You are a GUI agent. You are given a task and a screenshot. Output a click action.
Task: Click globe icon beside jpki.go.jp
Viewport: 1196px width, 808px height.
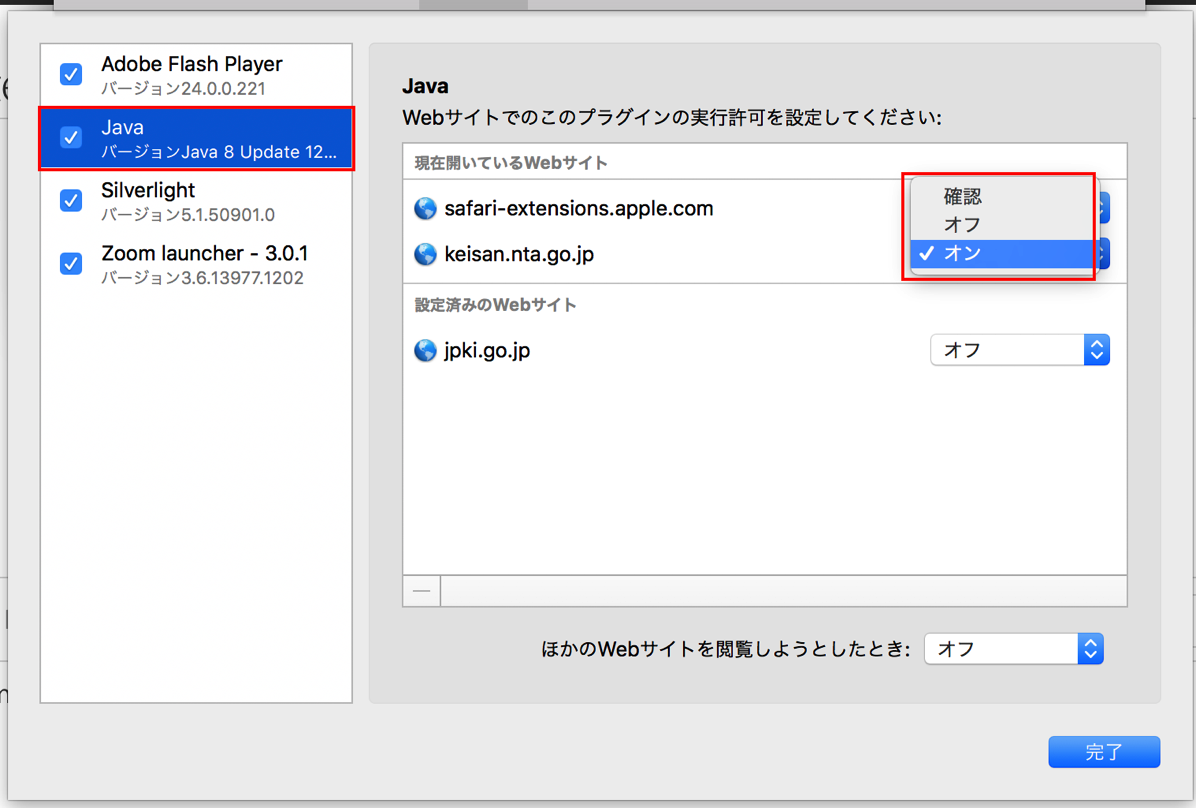(x=425, y=350)
